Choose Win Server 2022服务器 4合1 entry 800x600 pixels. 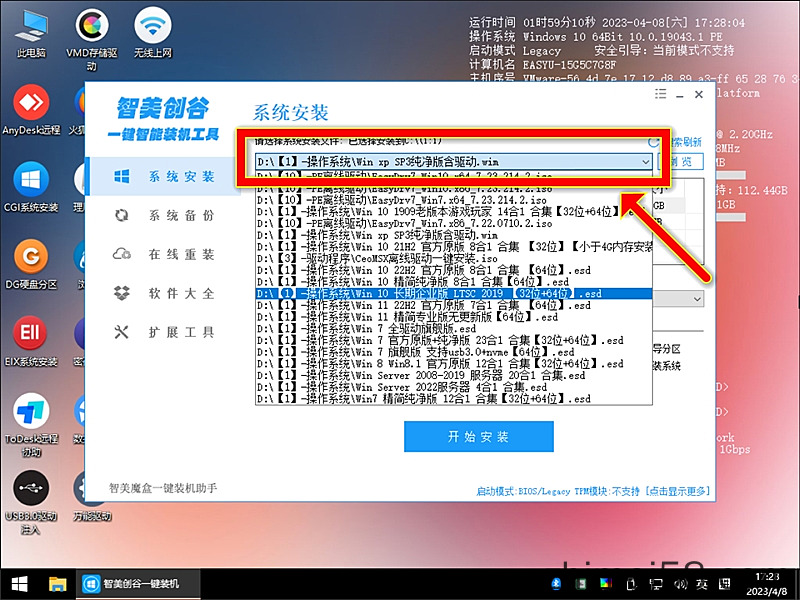454,387
